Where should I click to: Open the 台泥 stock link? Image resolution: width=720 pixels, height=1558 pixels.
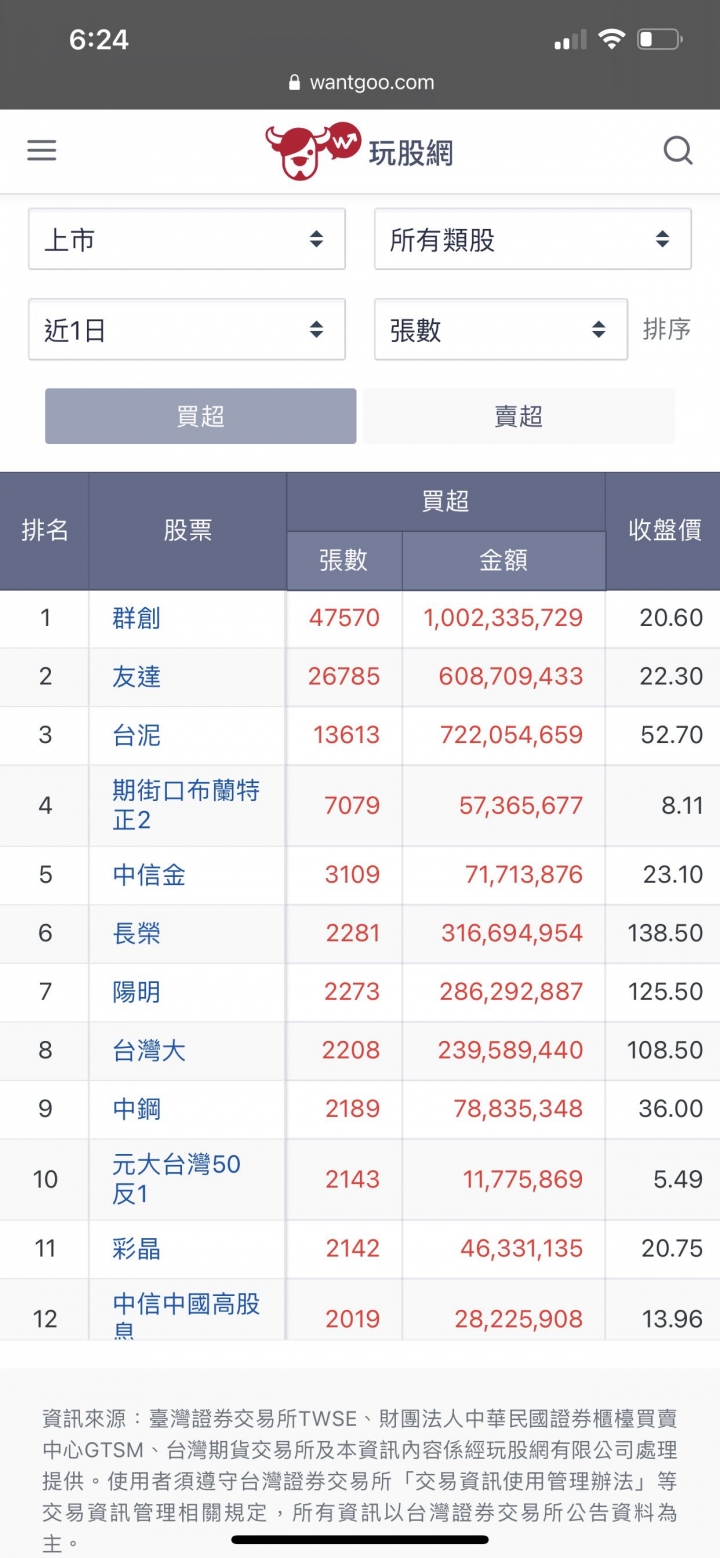pos(136,736)
